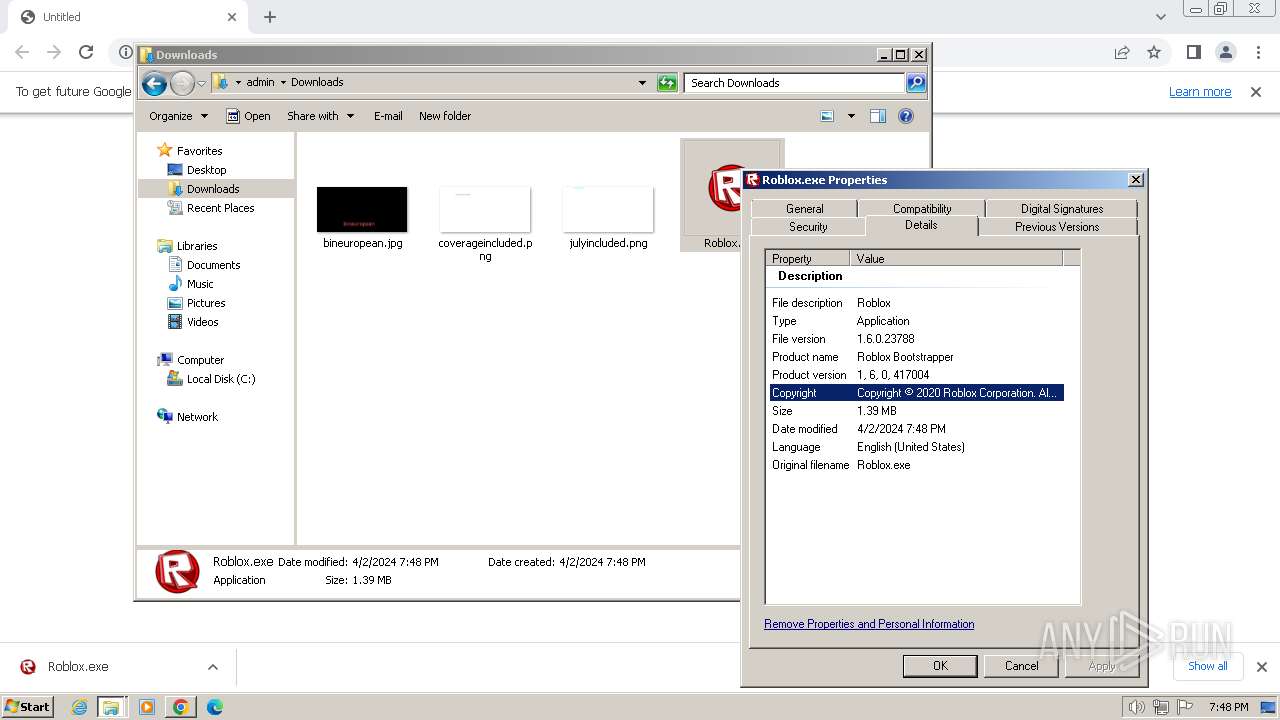This screenshot has width=1280, height=720.
Task: Select Local Disk (C:) in navigation pane
Action: pos(221,379)
